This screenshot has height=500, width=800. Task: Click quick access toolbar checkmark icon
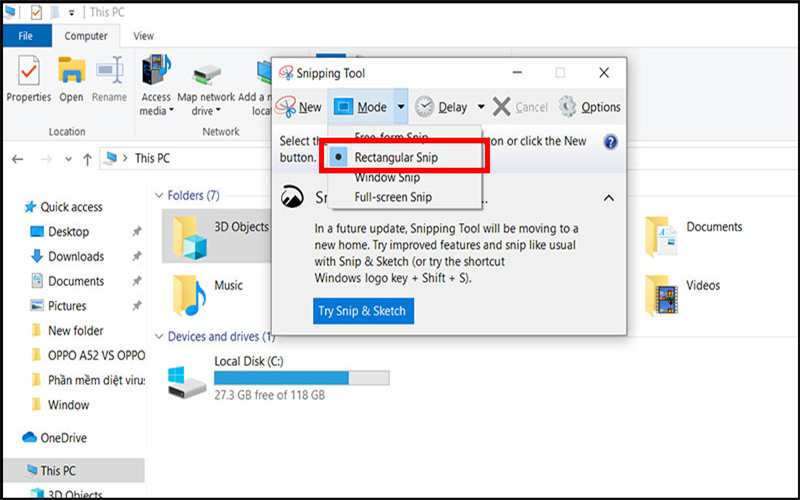[36, 12]
